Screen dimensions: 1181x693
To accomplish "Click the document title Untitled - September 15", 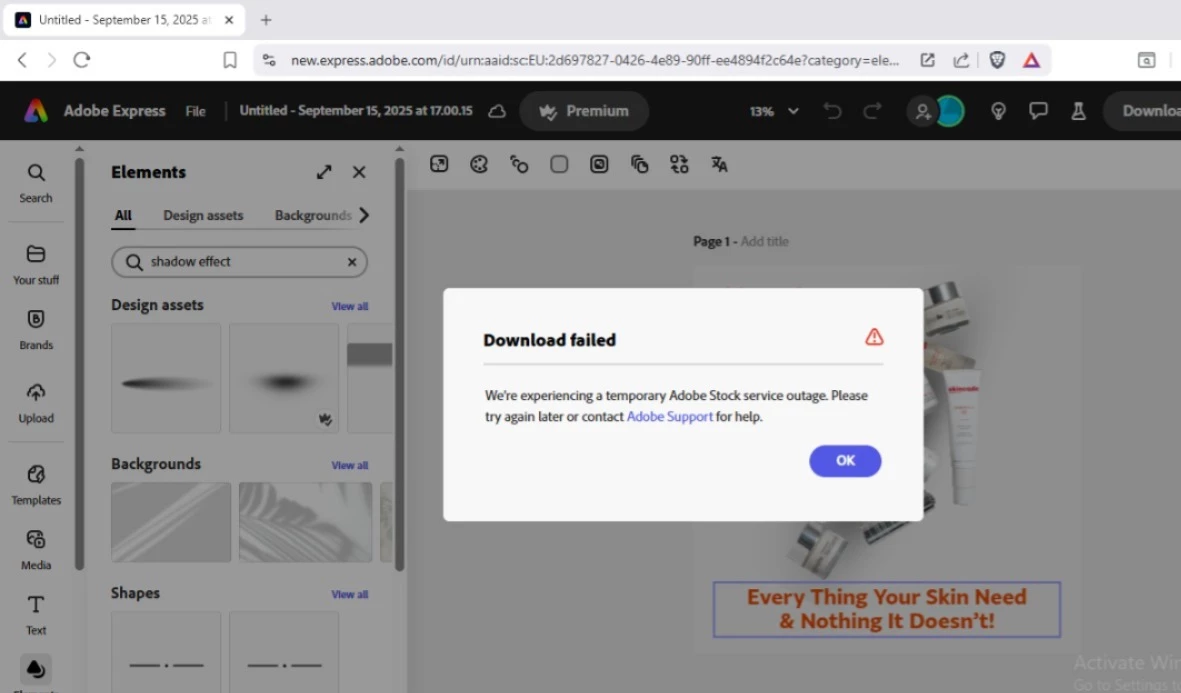I will coord(356,110).
